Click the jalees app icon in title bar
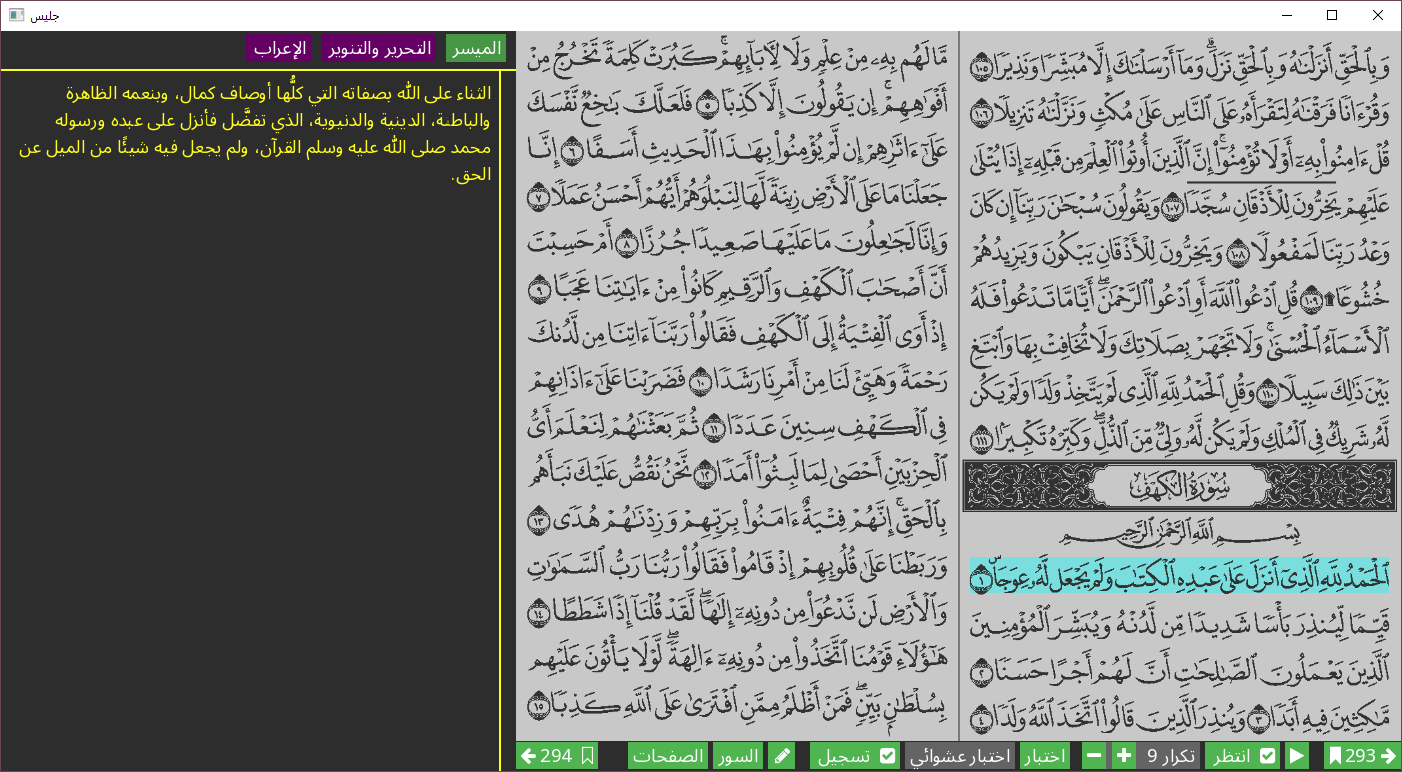 click(16, 15)
